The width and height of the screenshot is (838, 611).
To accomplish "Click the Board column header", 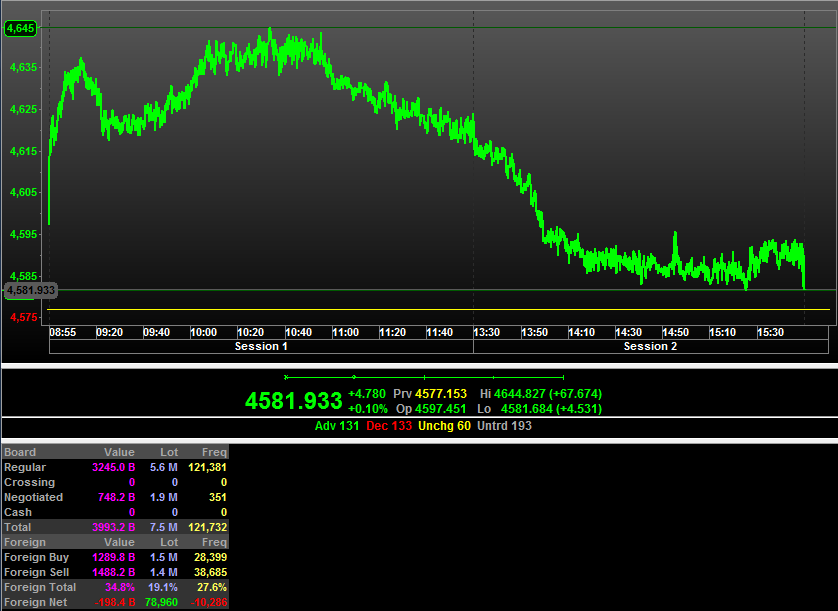I will [20, 452].
